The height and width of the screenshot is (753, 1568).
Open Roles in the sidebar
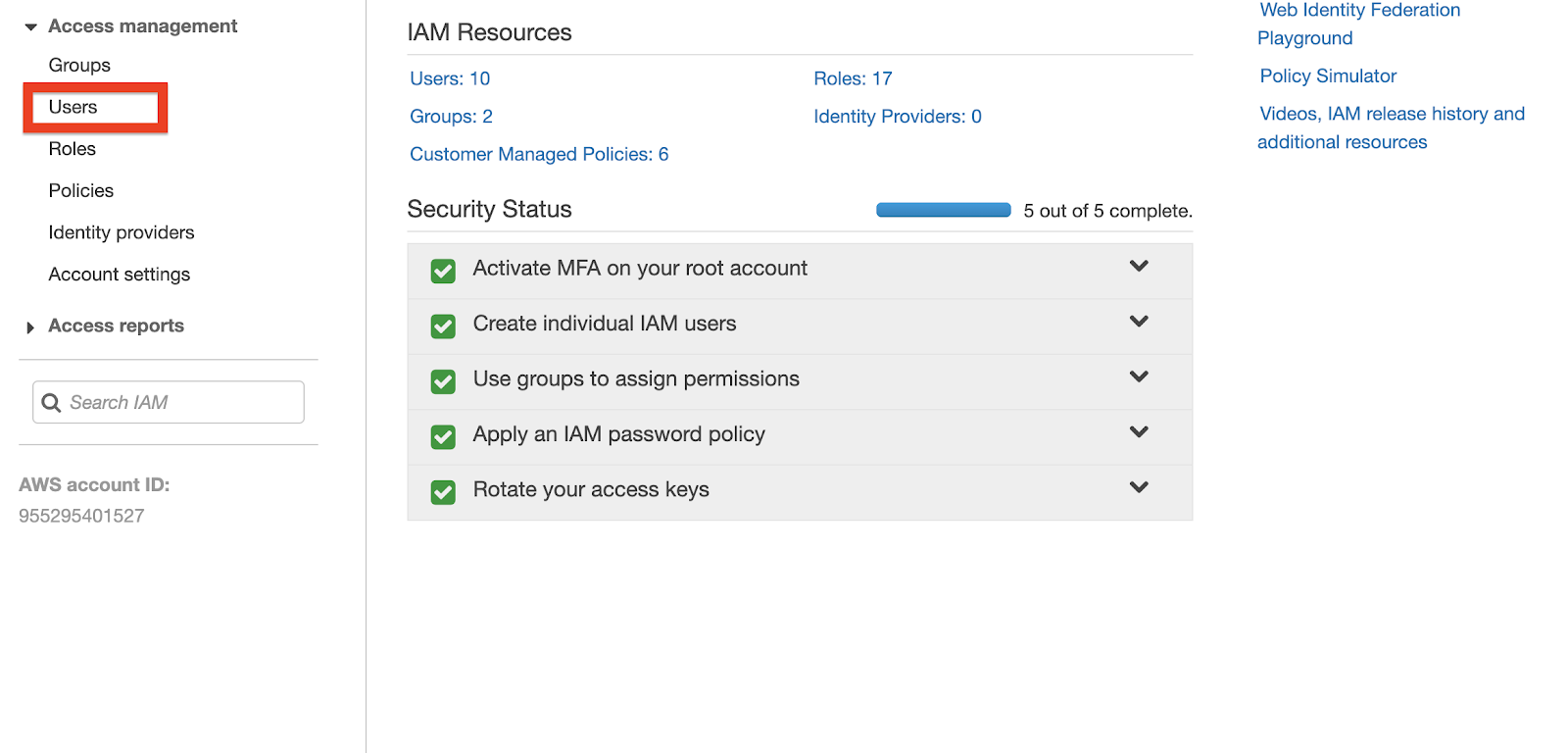coord(73,149)
